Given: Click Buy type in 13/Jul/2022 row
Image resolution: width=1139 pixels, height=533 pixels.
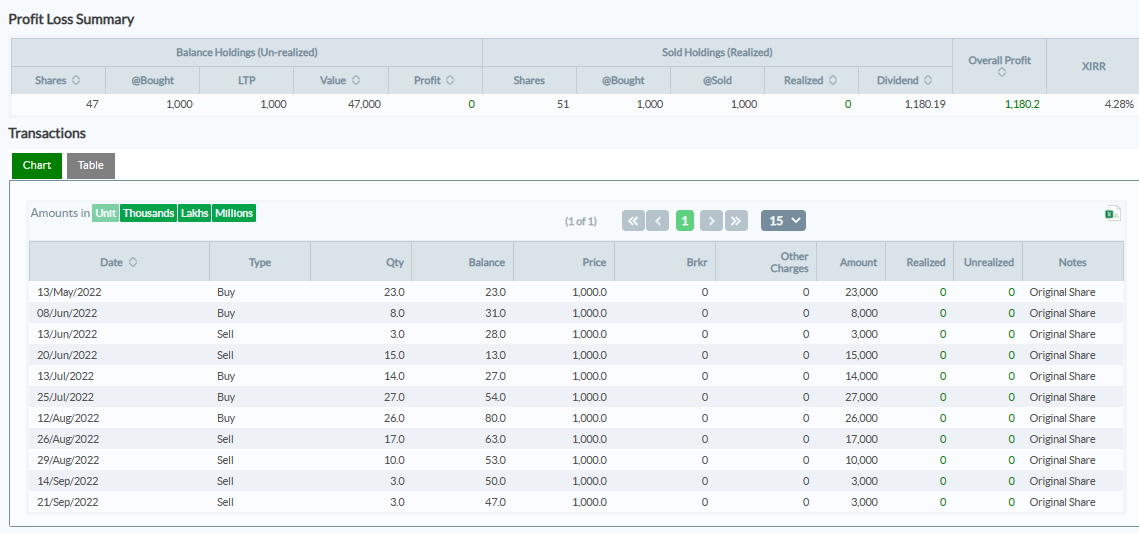Looking at the screenshot, I should coord(226,376).
